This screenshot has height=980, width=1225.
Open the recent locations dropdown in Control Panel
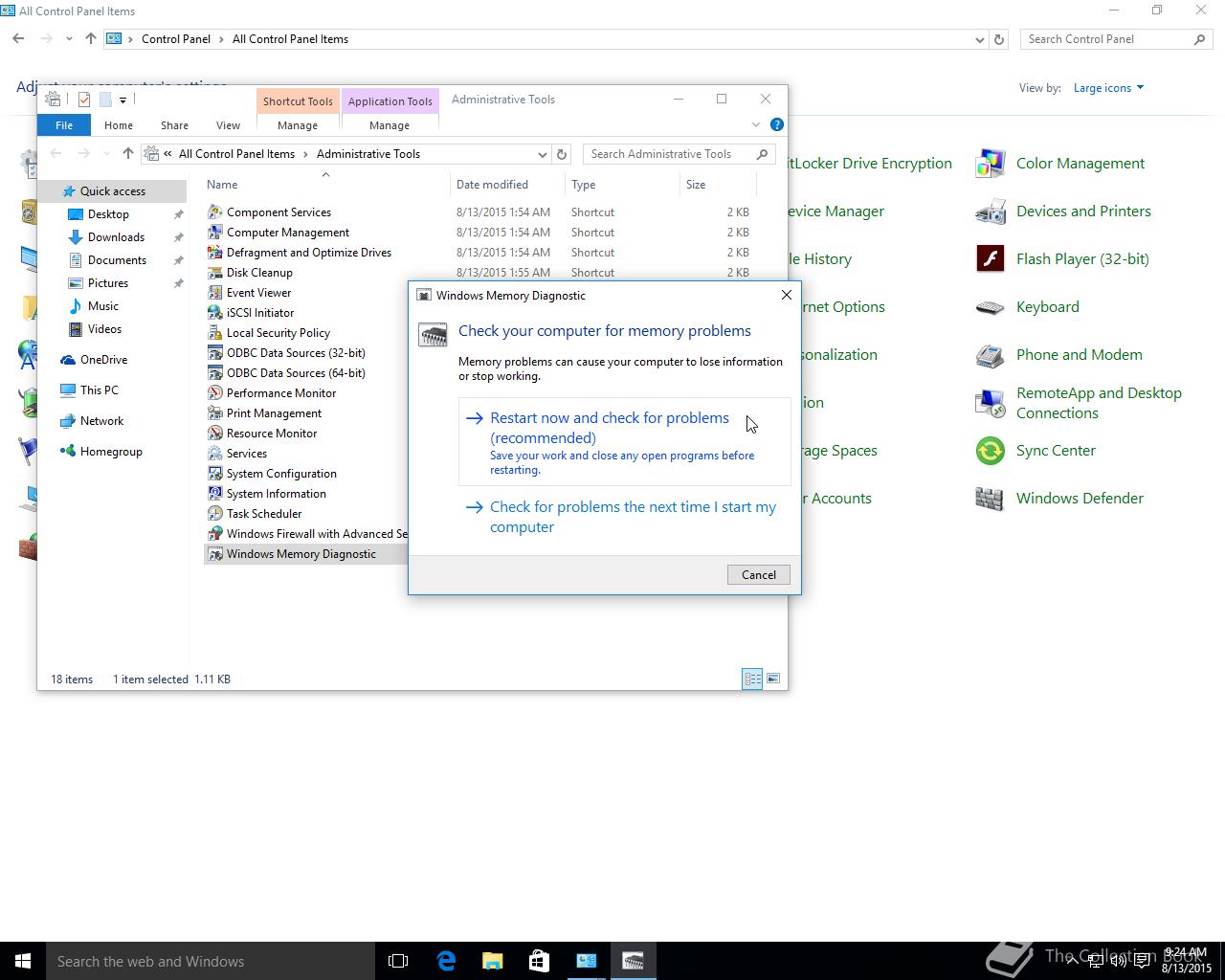click(69, 39)
